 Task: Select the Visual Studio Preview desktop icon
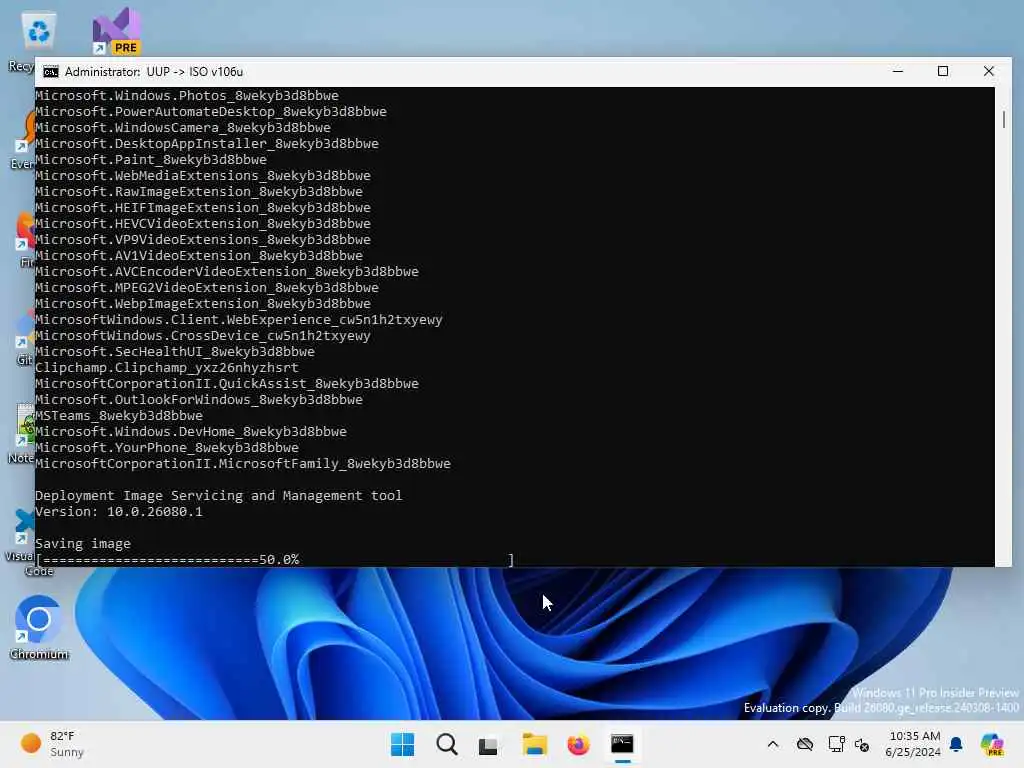pyautogui.click(x=117, y=31)
